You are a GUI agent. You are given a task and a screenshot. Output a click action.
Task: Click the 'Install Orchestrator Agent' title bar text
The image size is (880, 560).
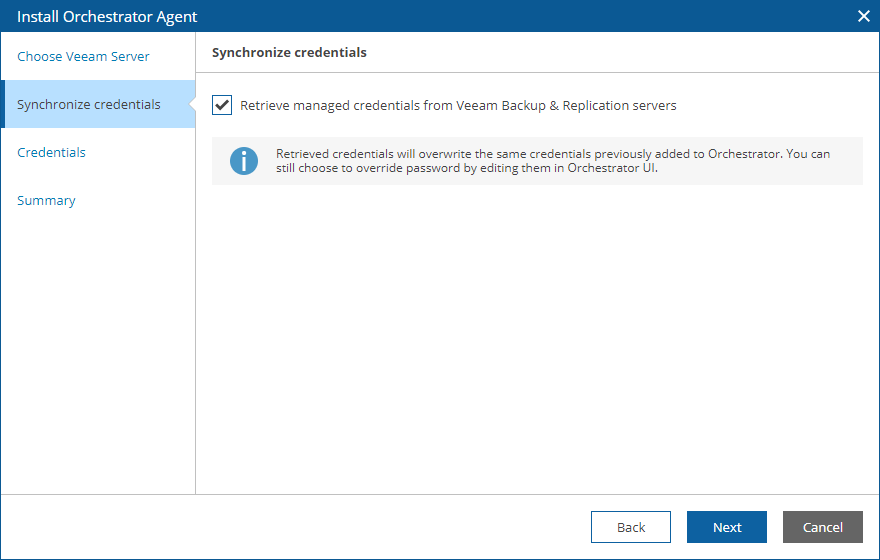[x=107, y=17]
